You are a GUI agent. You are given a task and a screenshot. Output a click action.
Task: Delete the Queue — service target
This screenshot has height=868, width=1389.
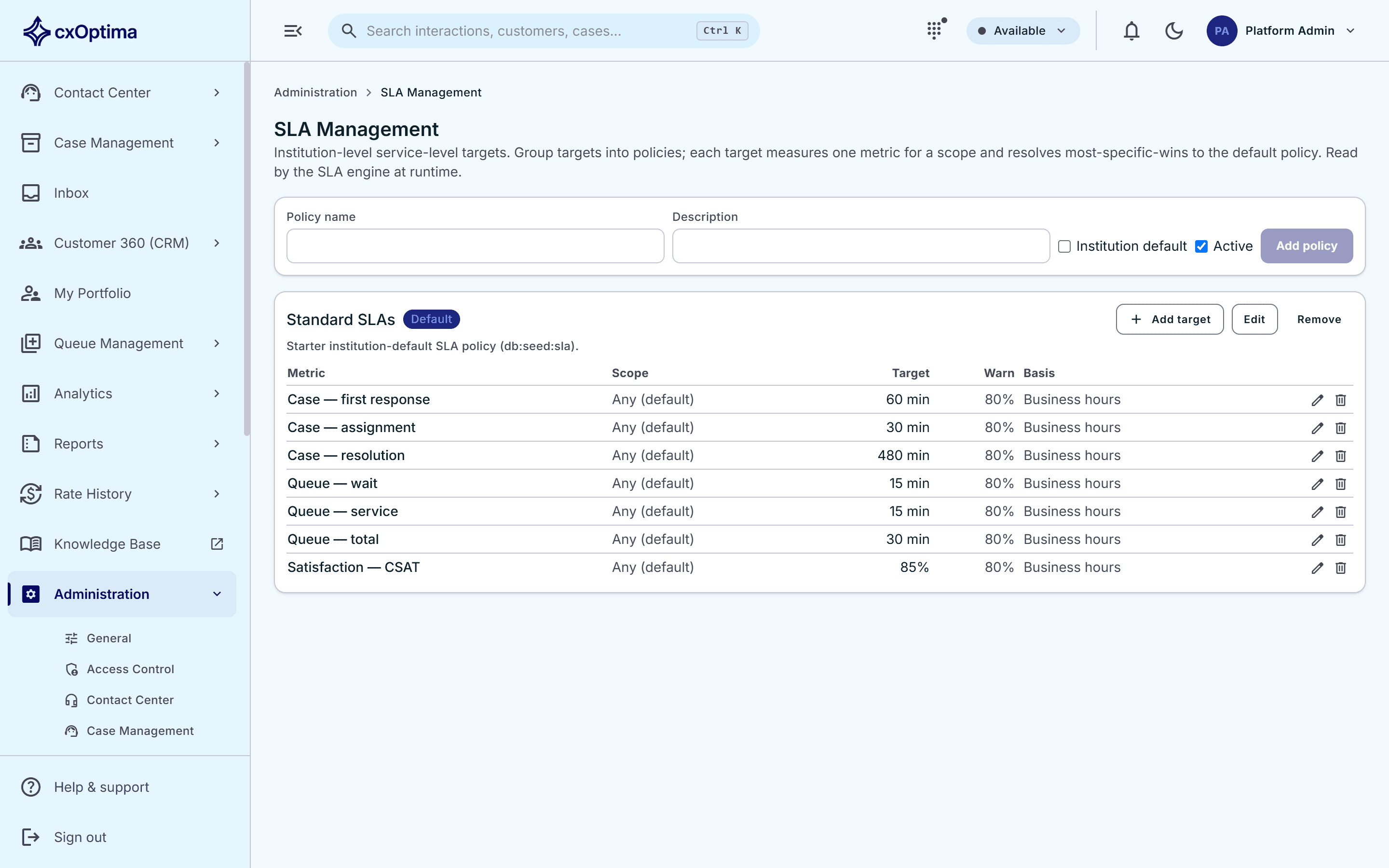click(x=1340, y=512)
